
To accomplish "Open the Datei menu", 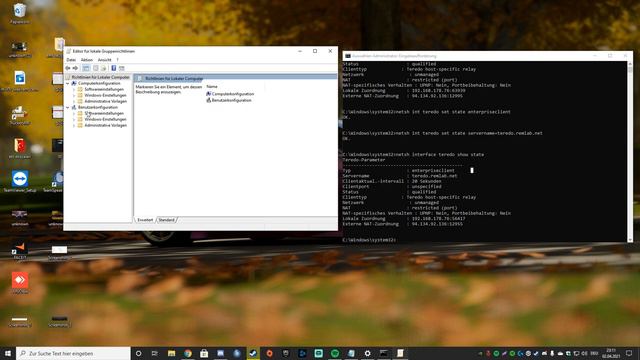I will pos(71,60).
